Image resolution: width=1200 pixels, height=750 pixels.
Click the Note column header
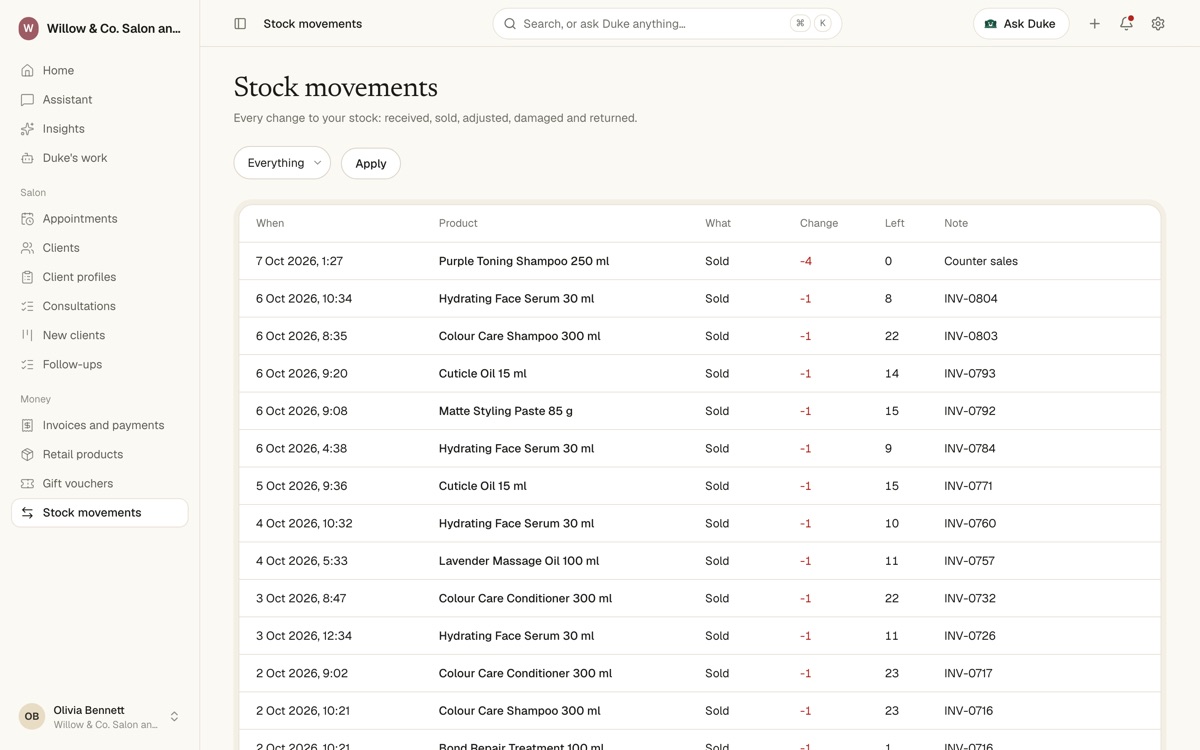(x=956, y=223)
